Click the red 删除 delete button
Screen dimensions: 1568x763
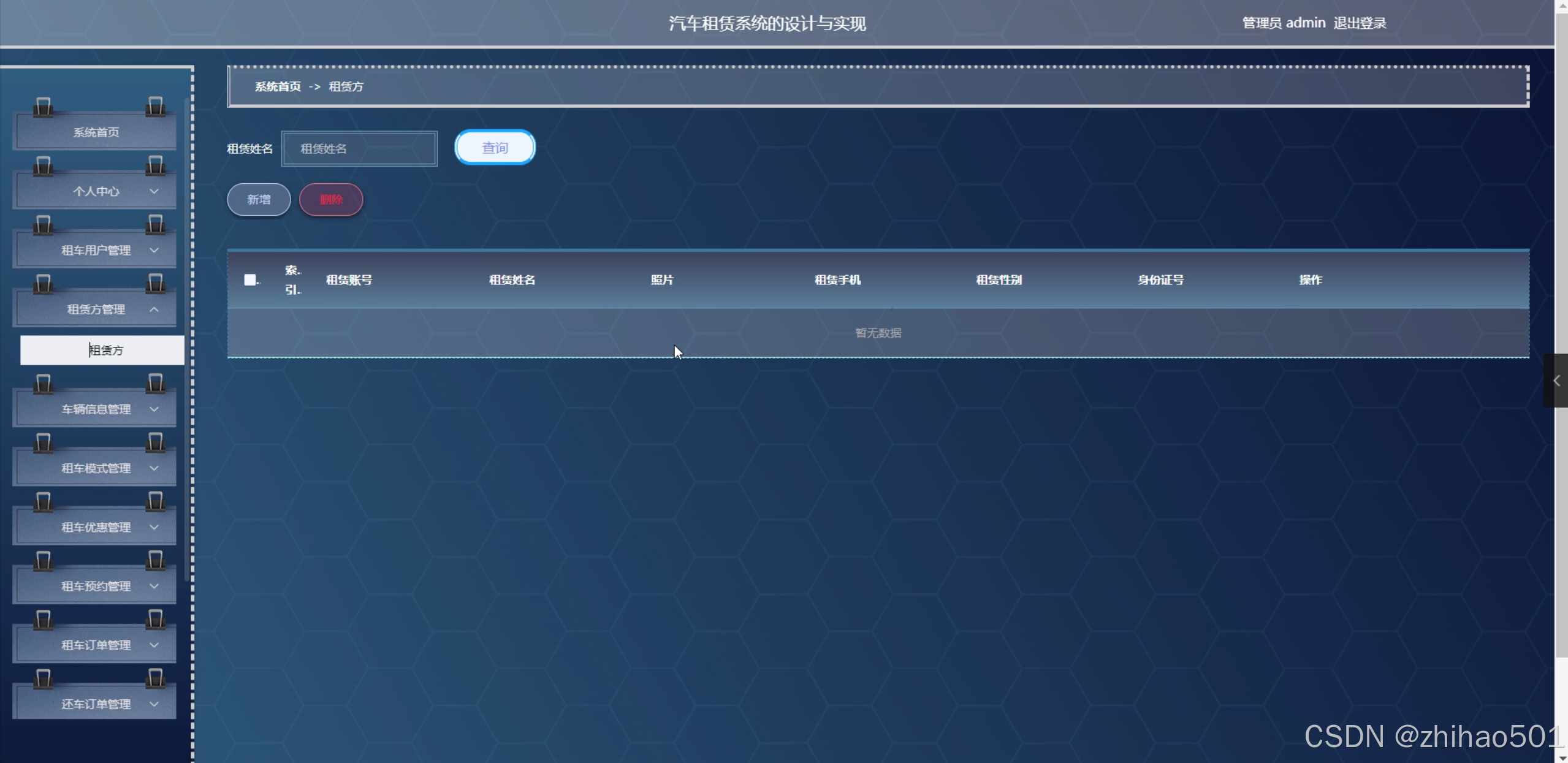(x=331, y=200)
